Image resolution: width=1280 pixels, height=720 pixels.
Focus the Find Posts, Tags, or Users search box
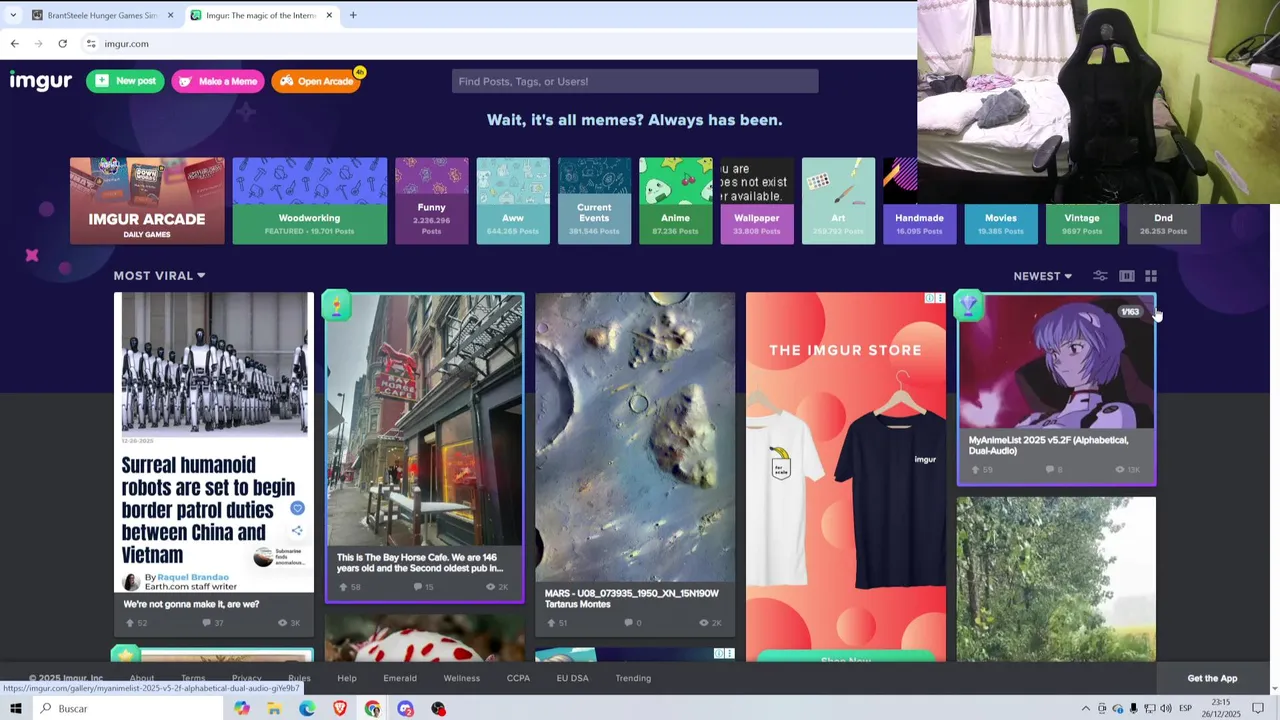[x=635, y=81]
